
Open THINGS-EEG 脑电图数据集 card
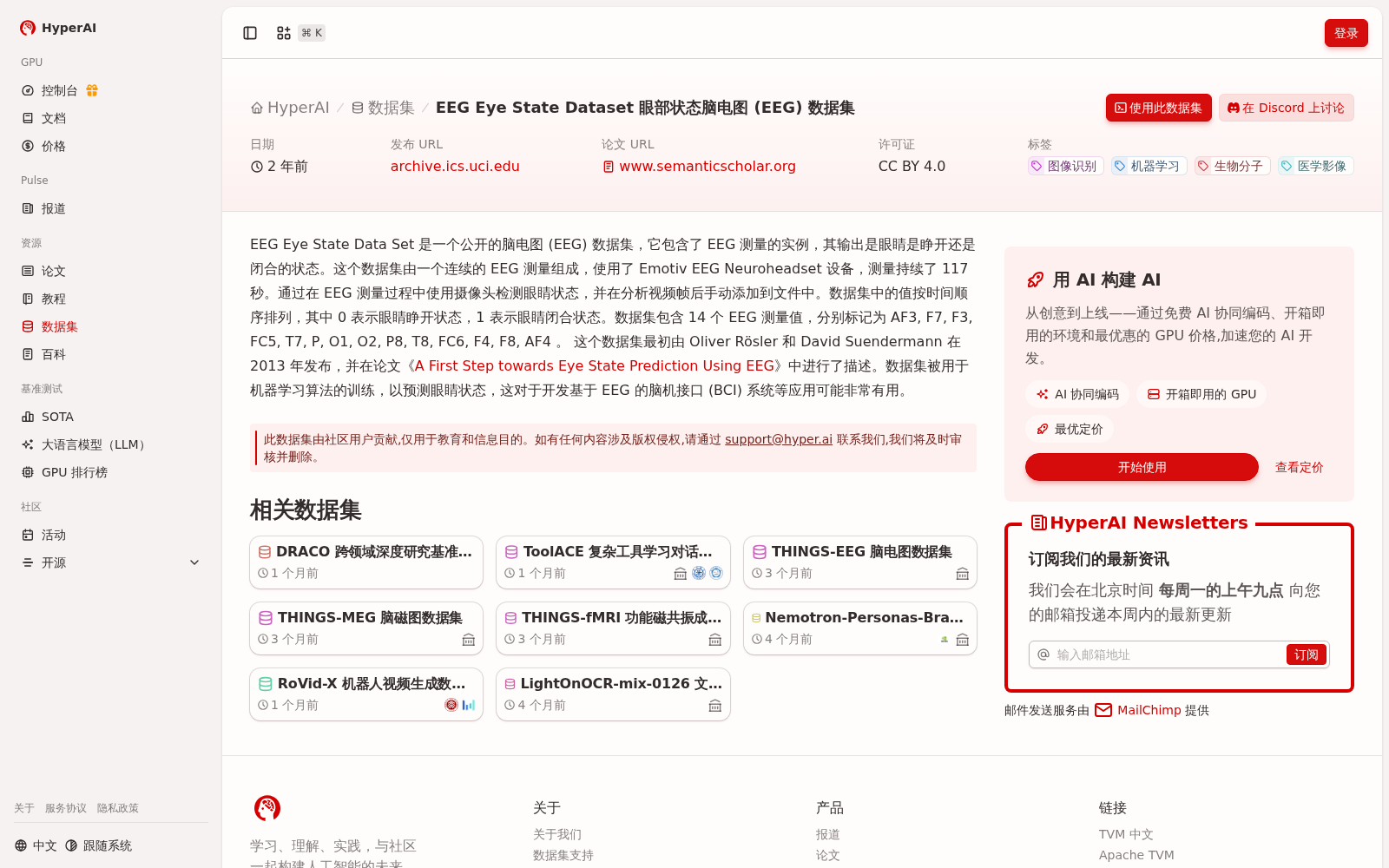coord(860,562)
